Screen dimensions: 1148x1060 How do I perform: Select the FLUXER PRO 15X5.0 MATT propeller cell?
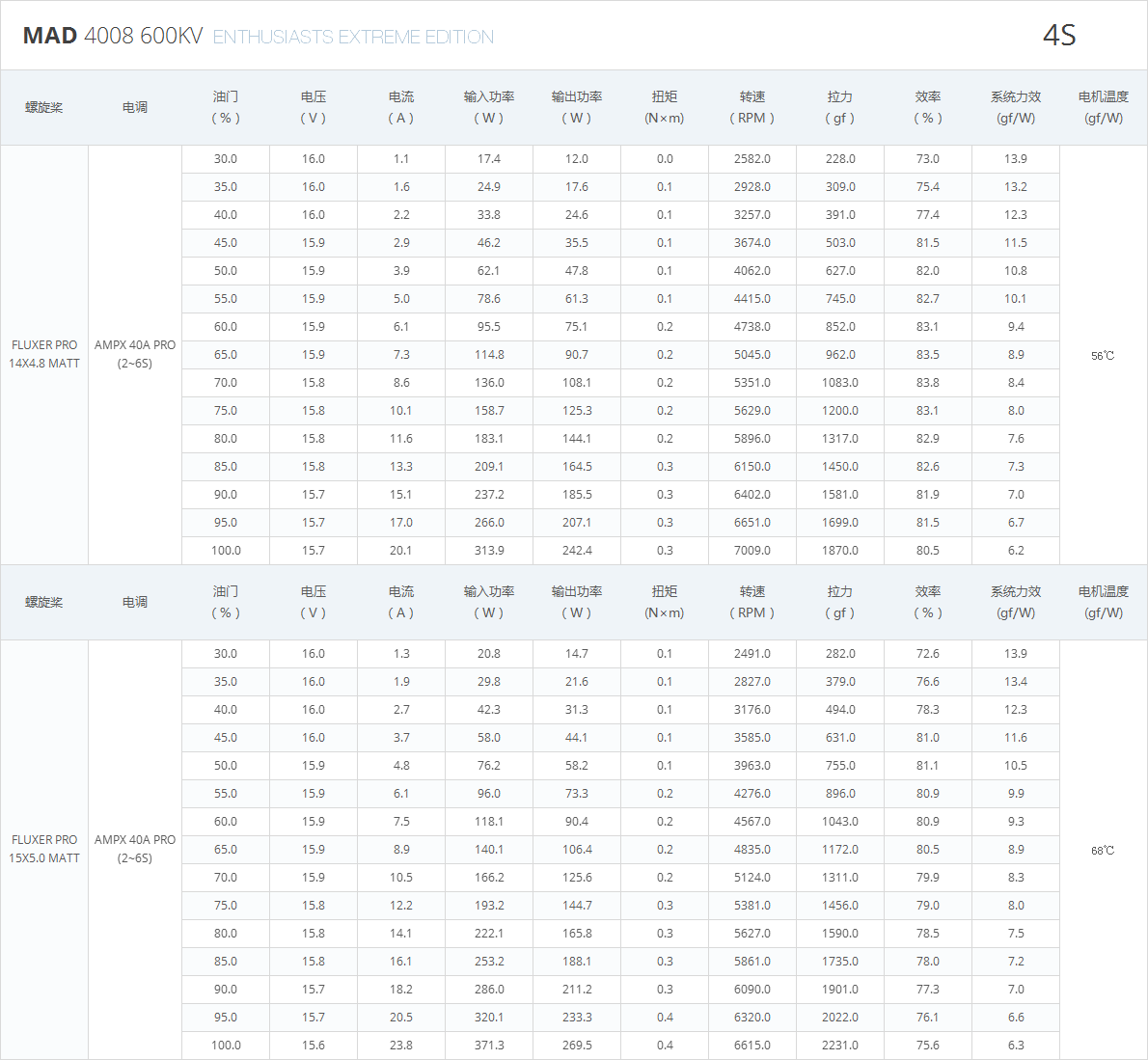click(x=44, y=849)
